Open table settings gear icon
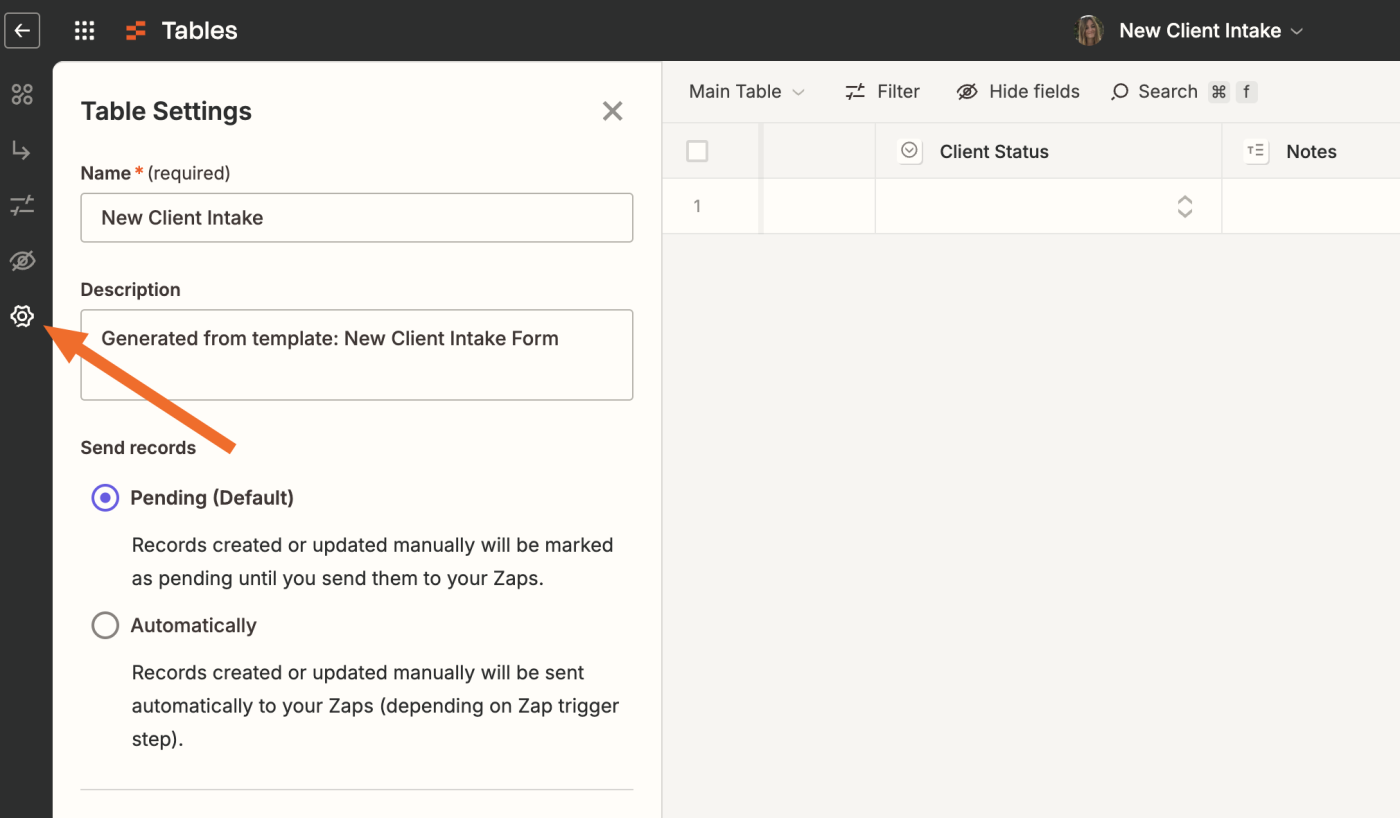Screen dimensions: 1400x818 tap(22, 317)
